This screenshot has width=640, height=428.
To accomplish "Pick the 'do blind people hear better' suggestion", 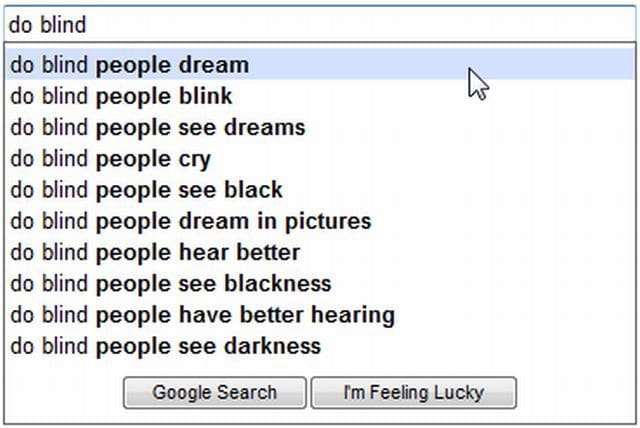I will coord(155,252).
